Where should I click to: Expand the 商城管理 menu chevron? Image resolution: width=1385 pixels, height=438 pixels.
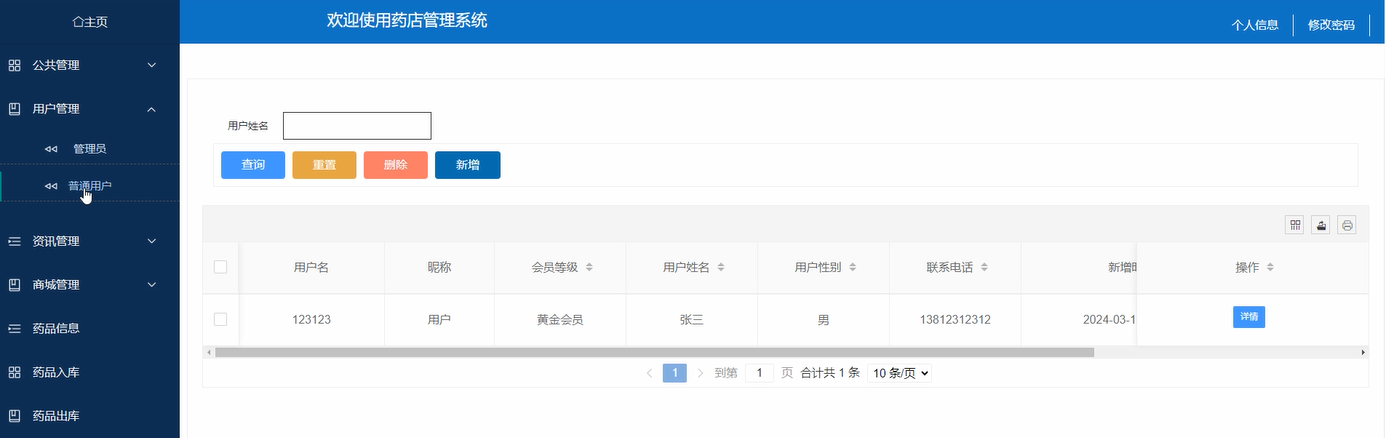tap(152, 285)
